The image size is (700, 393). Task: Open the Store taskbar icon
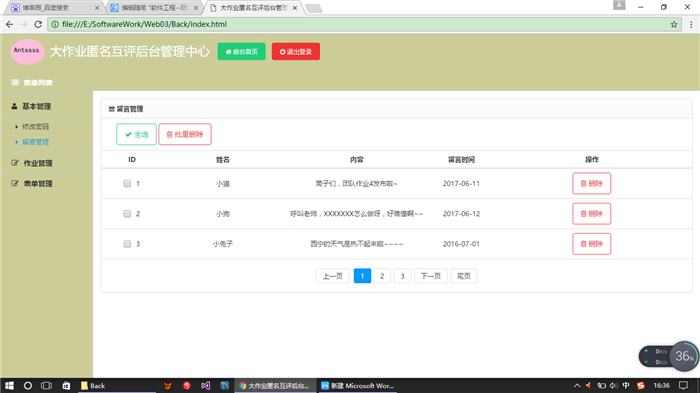[66, 385]
